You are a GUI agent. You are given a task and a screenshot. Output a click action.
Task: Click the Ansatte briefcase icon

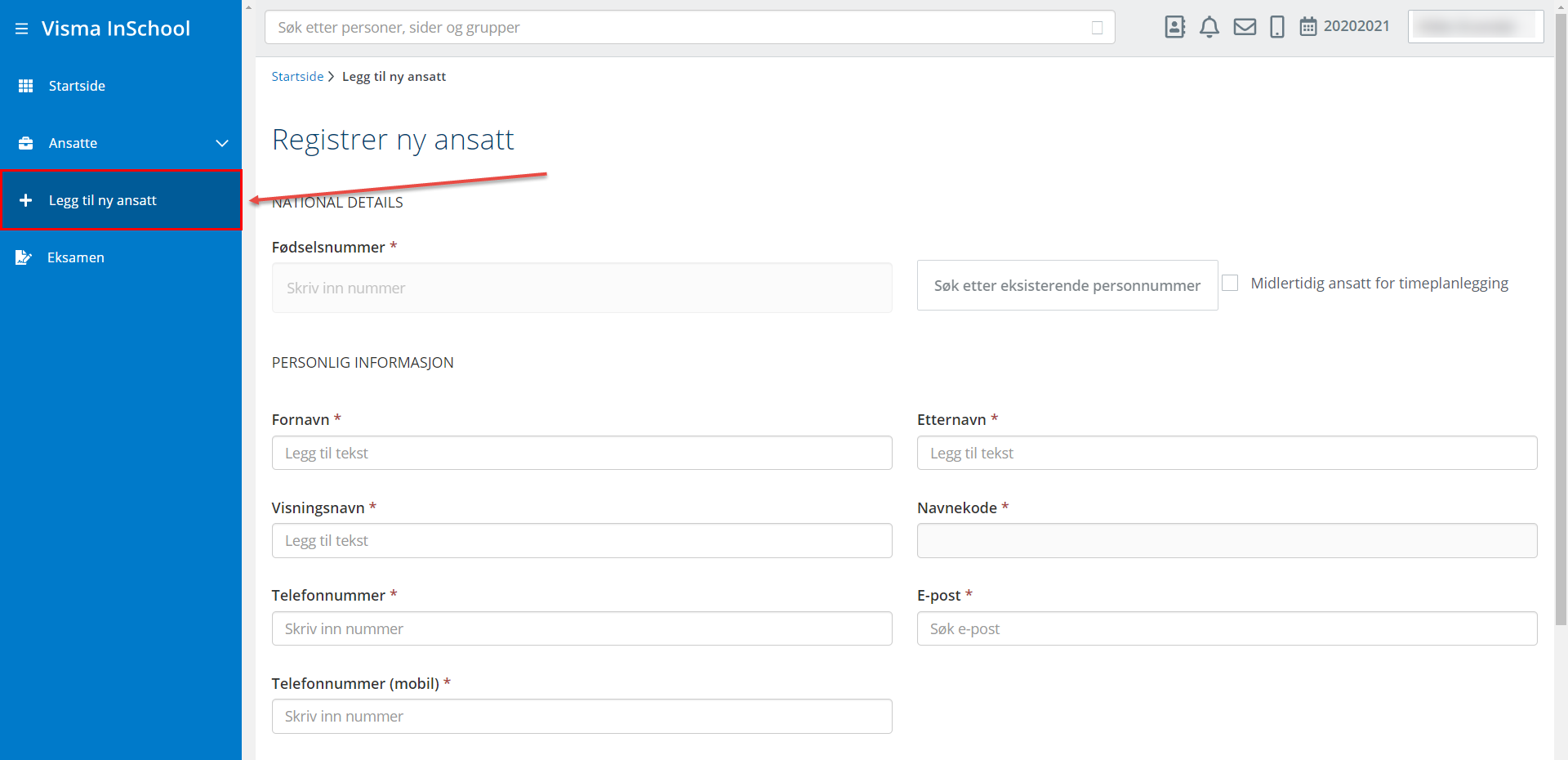point(25,143)
